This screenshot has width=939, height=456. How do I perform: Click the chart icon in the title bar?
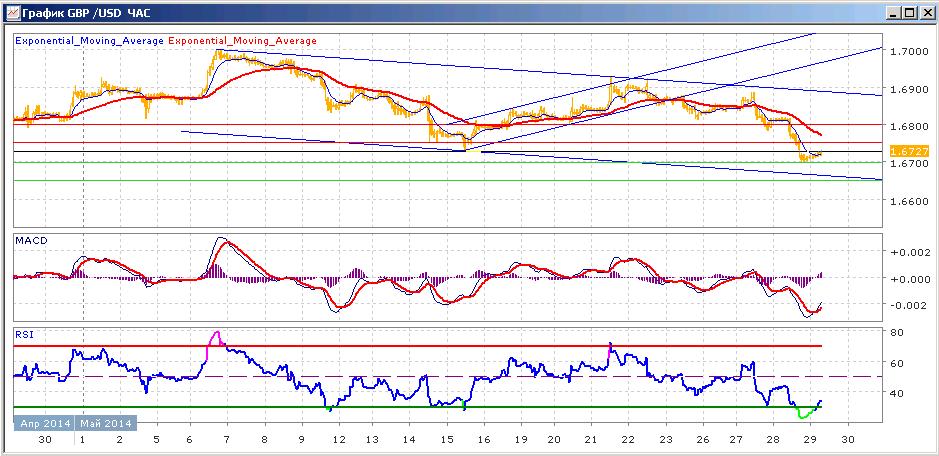[13, 12]
